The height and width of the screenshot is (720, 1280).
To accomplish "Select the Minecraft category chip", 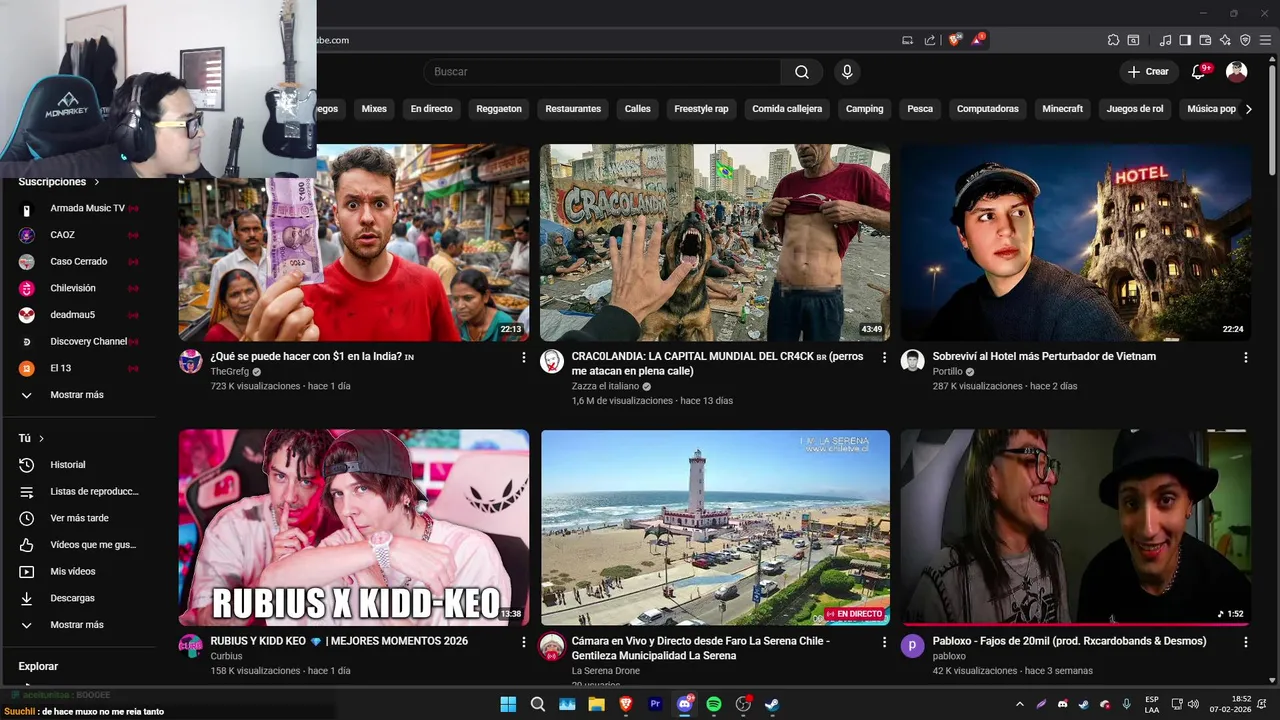I will (x=1062, y=109).
